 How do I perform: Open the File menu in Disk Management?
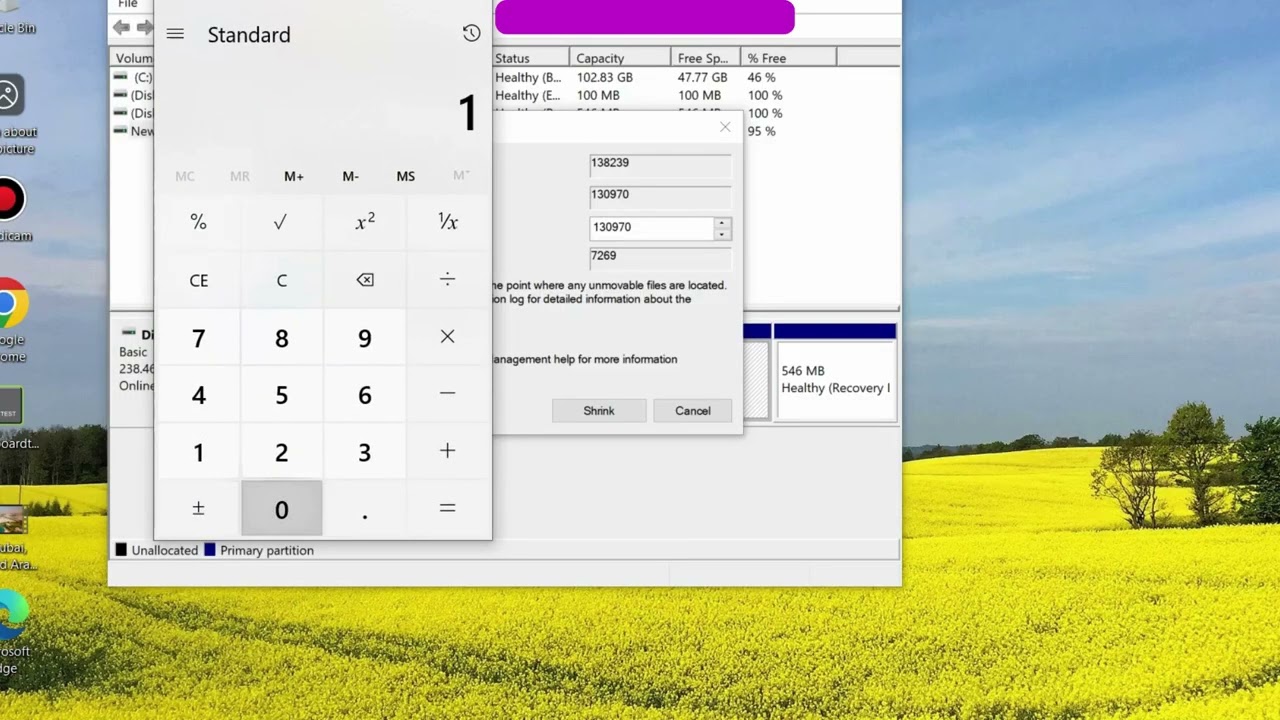pyautogui.click(x=128, y=4)
